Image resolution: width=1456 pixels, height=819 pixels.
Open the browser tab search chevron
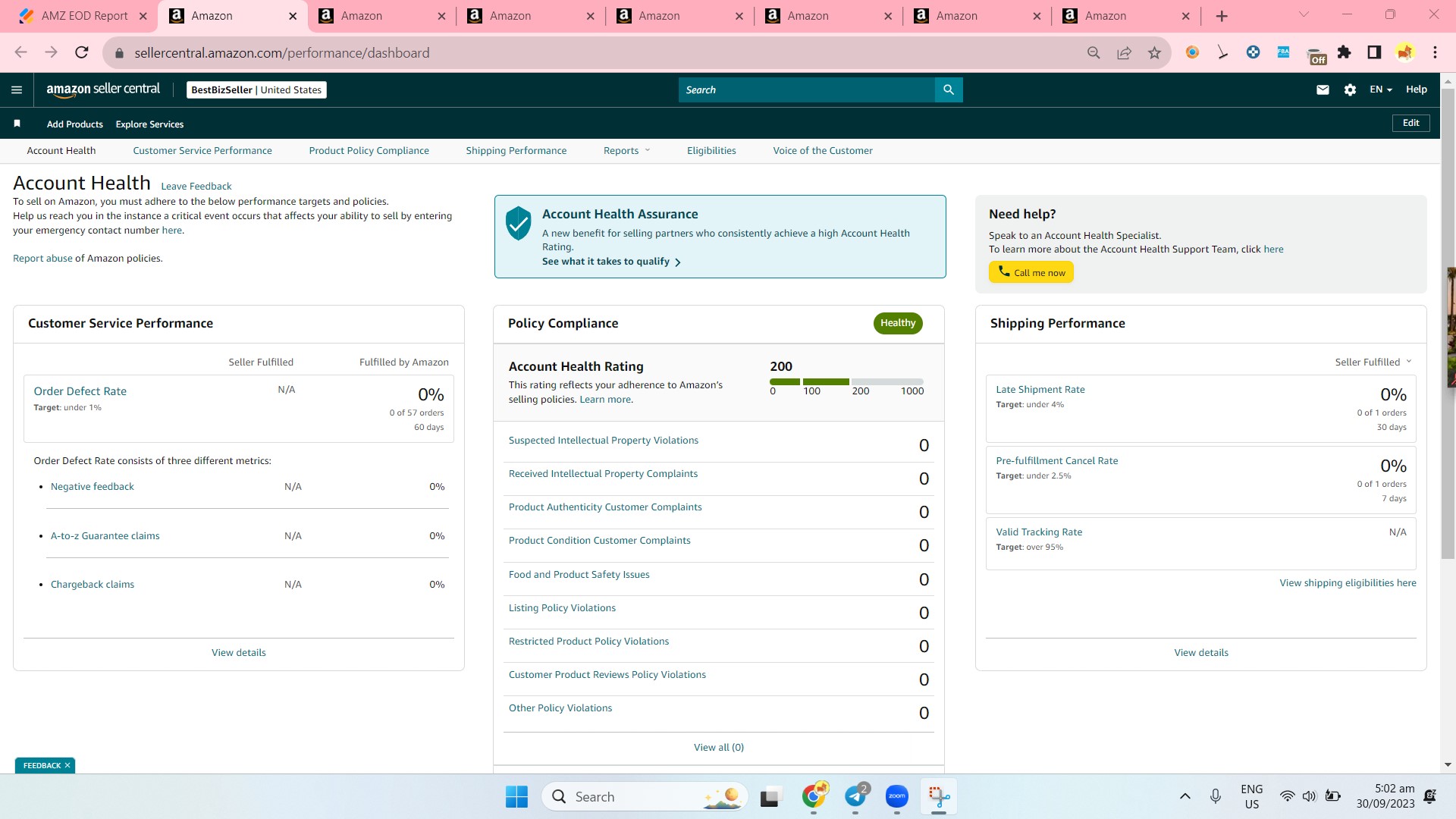pos(1304,14)
